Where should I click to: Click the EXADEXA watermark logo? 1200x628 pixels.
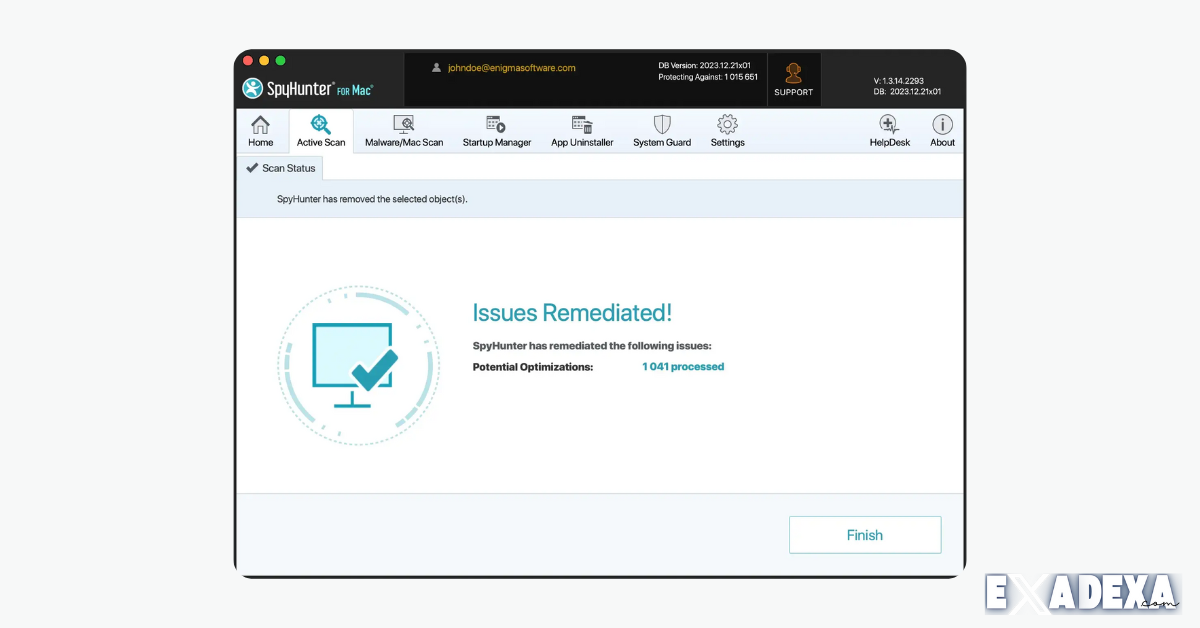(x=1082, y=593)
